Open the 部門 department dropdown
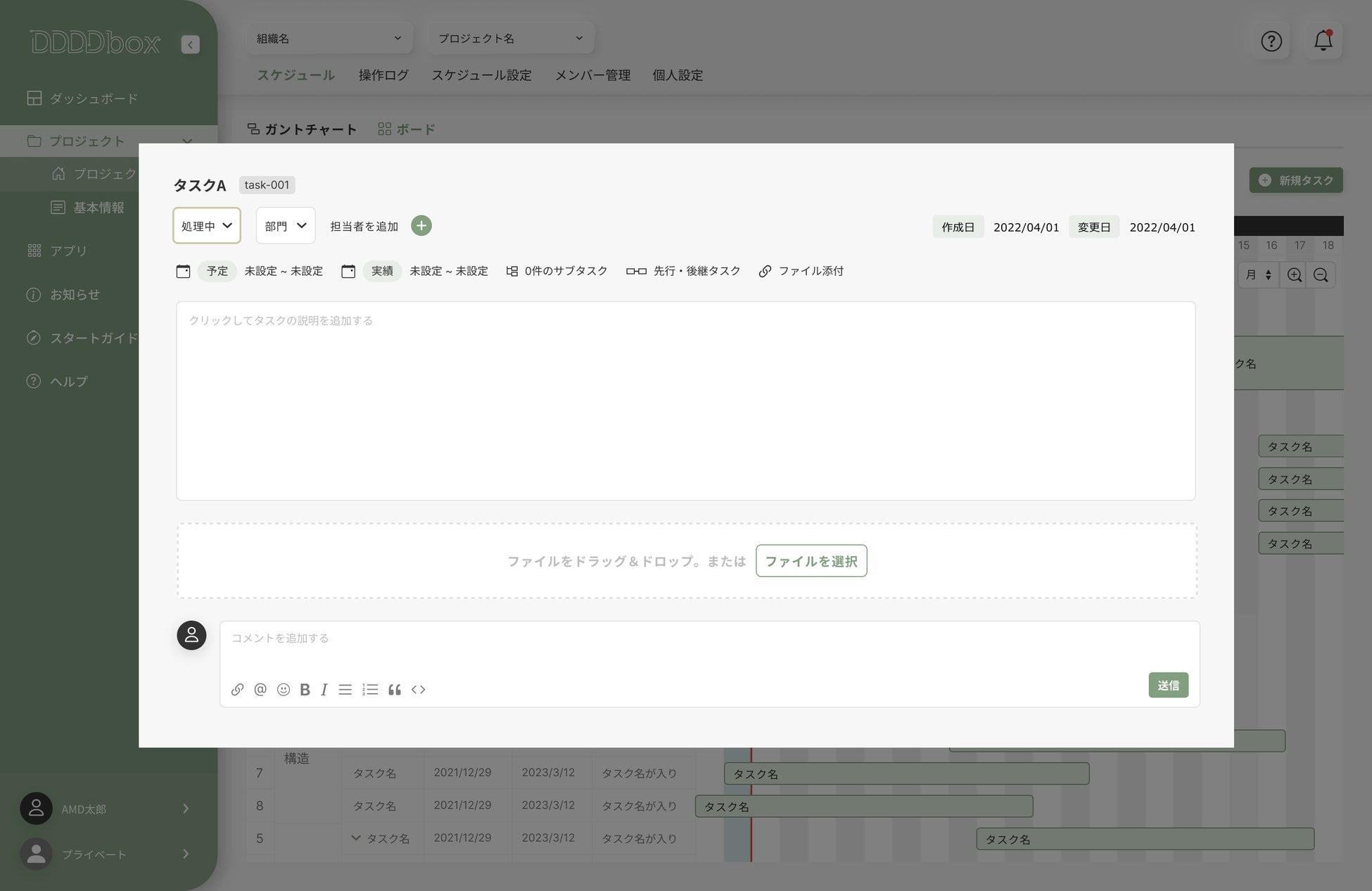This screenshot has height=891, width=1372. pyautogui.click(x=286, y=226)
